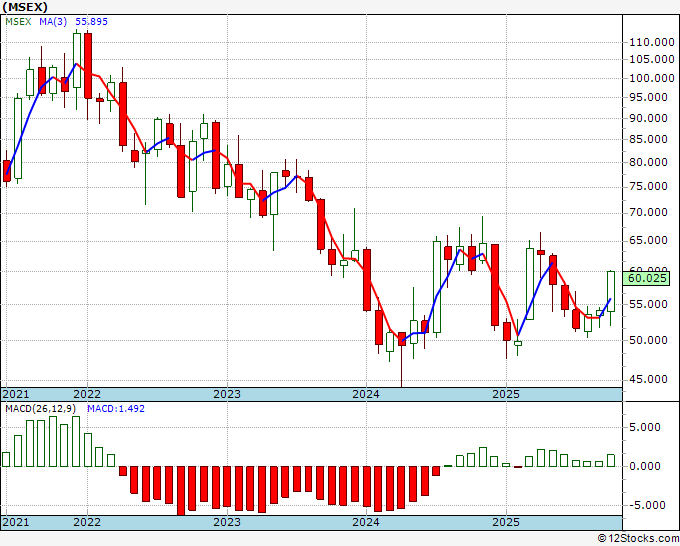
Task: Click the most recent MACD histogram bar
Action: tap(611, 460)
